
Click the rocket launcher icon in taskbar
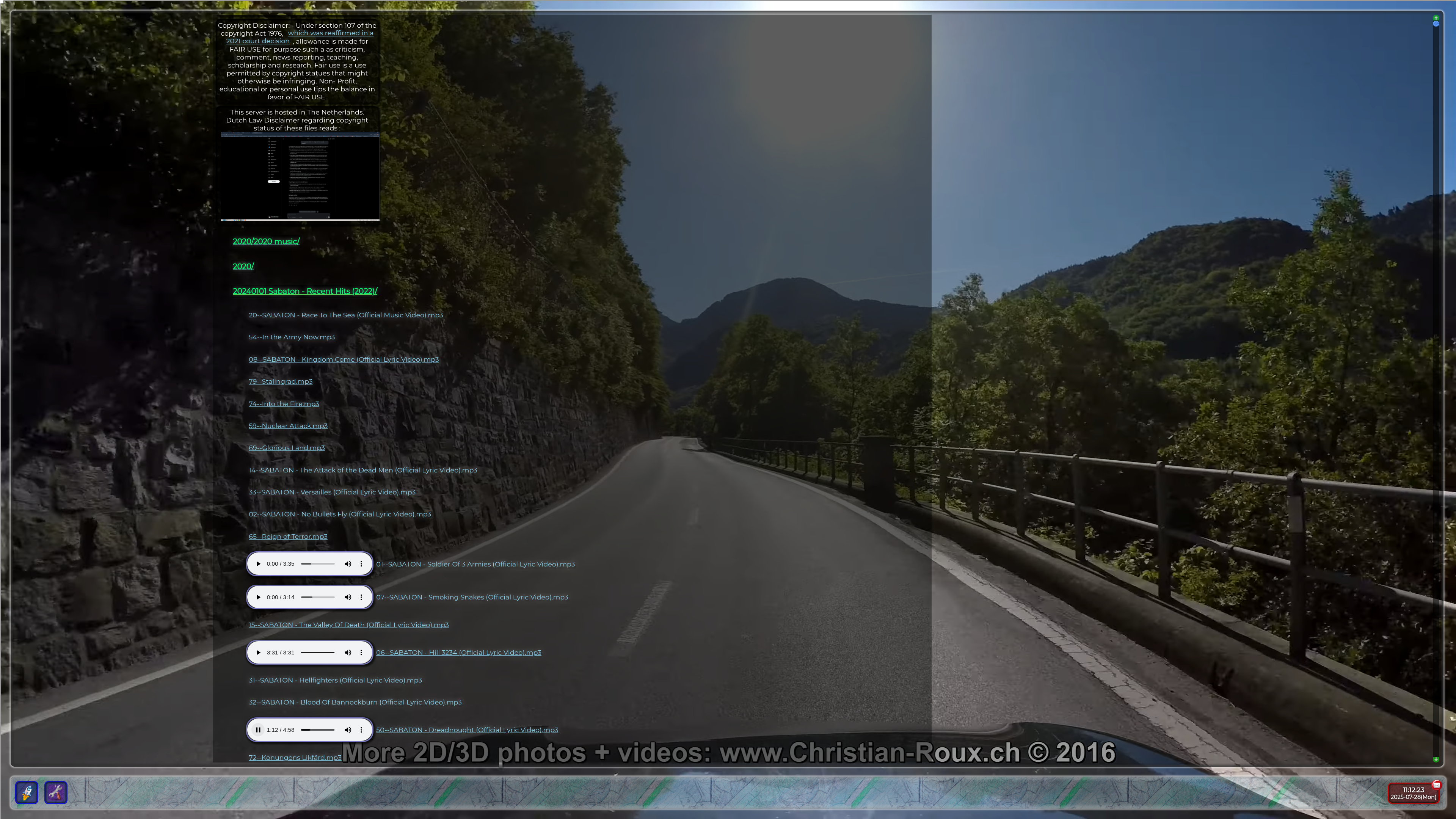tap(27, 792)
